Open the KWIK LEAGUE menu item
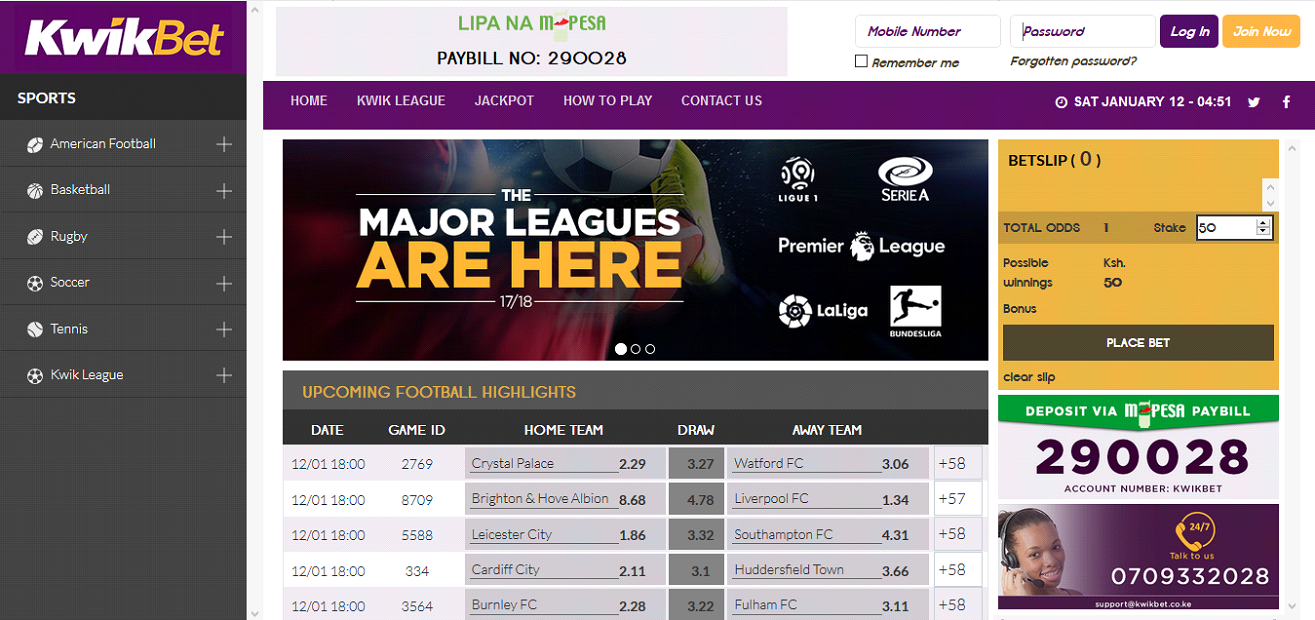 401,101
